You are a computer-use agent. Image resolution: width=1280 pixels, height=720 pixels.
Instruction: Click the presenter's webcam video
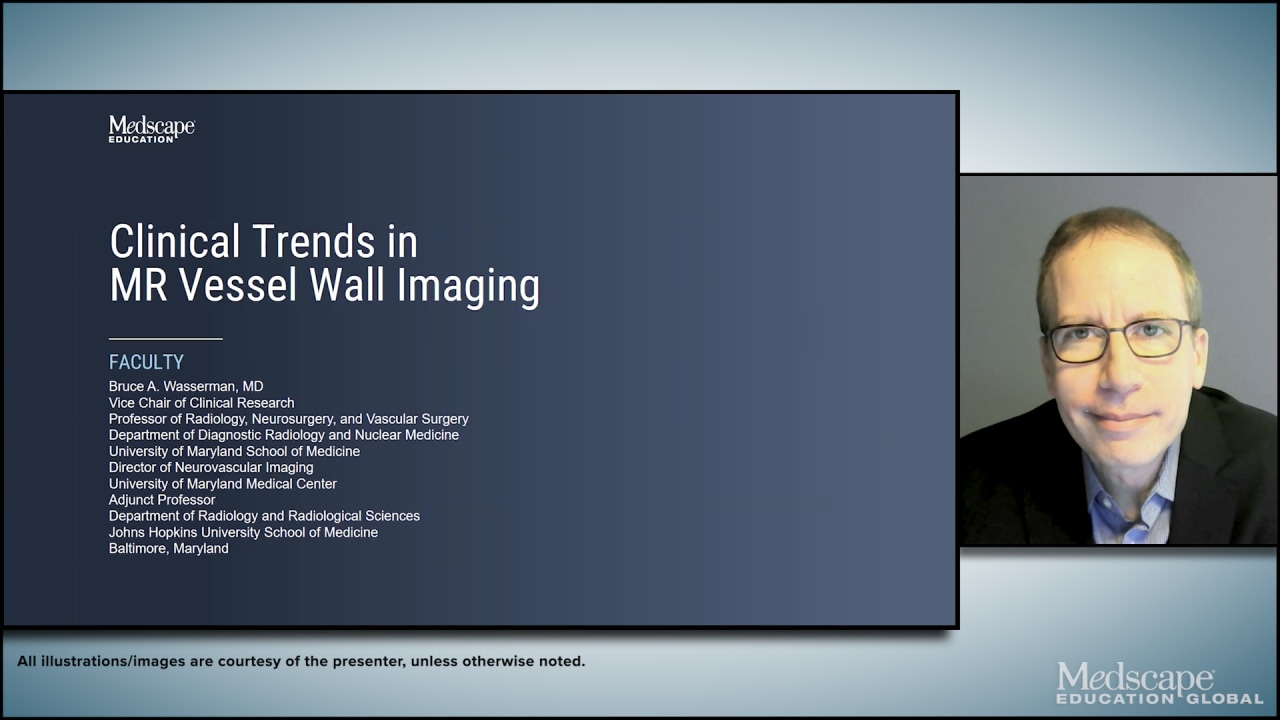pos(1118,360)
